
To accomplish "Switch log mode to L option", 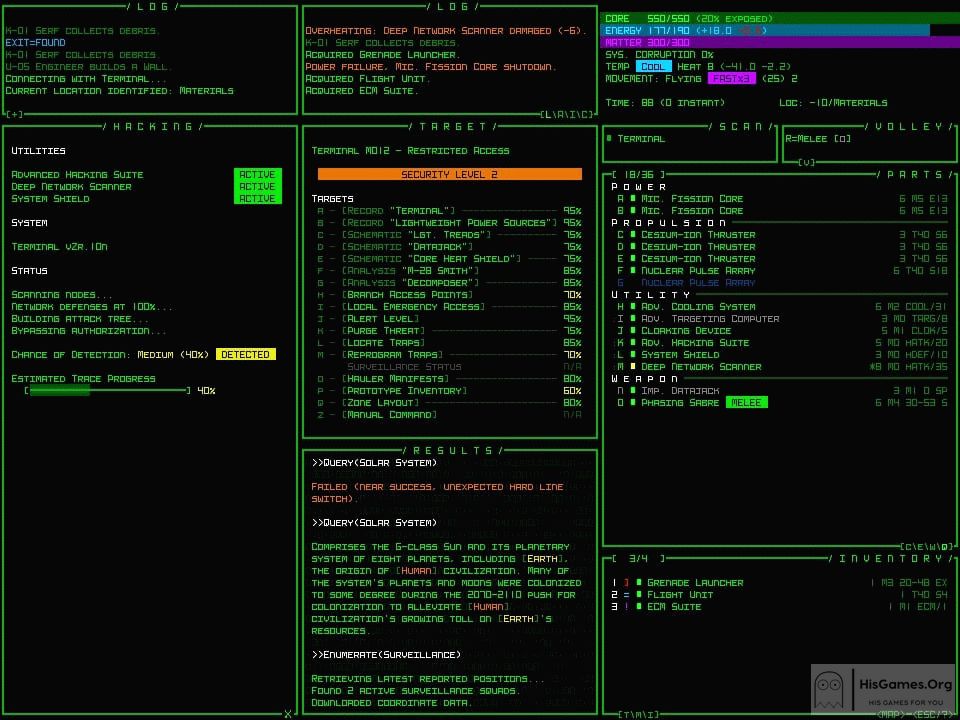I will 548,114.
